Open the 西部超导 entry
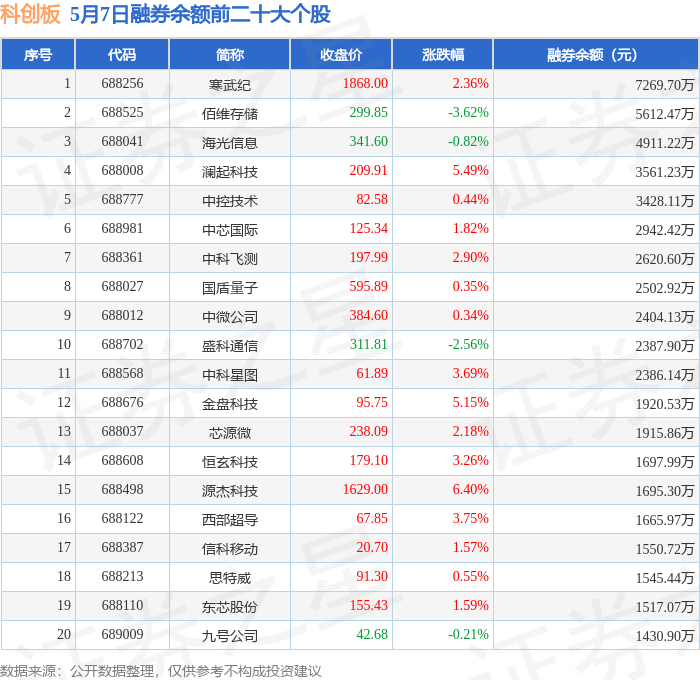The image size is (700, 680). click(229, 520)
